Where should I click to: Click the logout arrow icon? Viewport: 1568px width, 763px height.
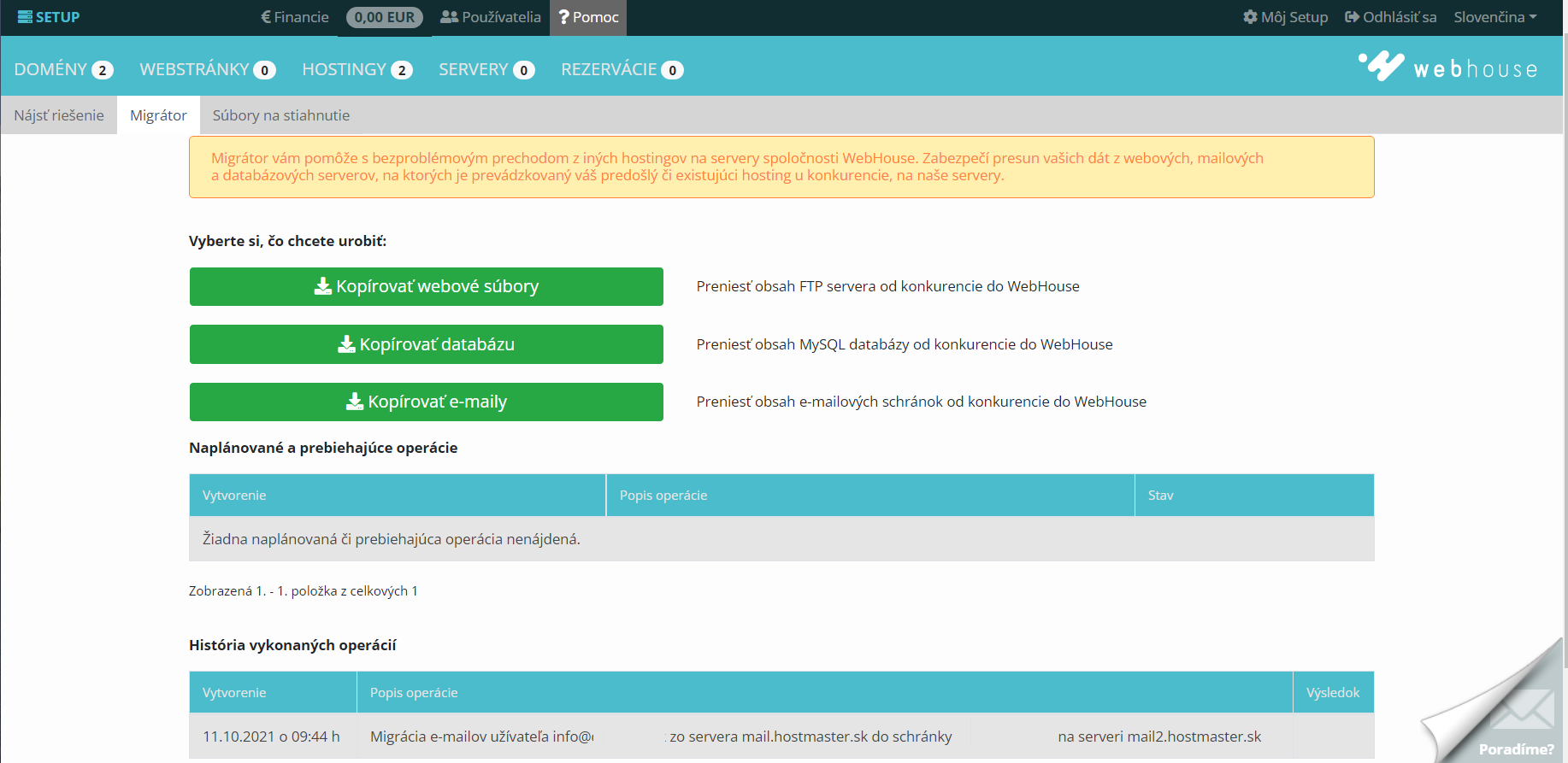pyautogui.click(x=1352, y=17)
